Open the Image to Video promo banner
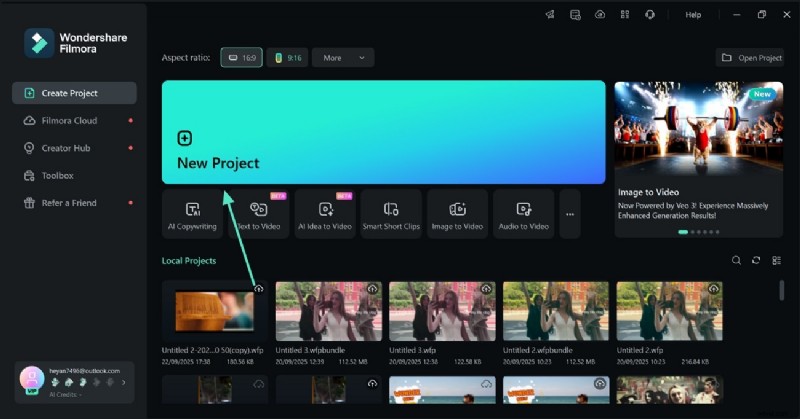The width and height of the screenshot is (800, 419). tap(698, 159)
